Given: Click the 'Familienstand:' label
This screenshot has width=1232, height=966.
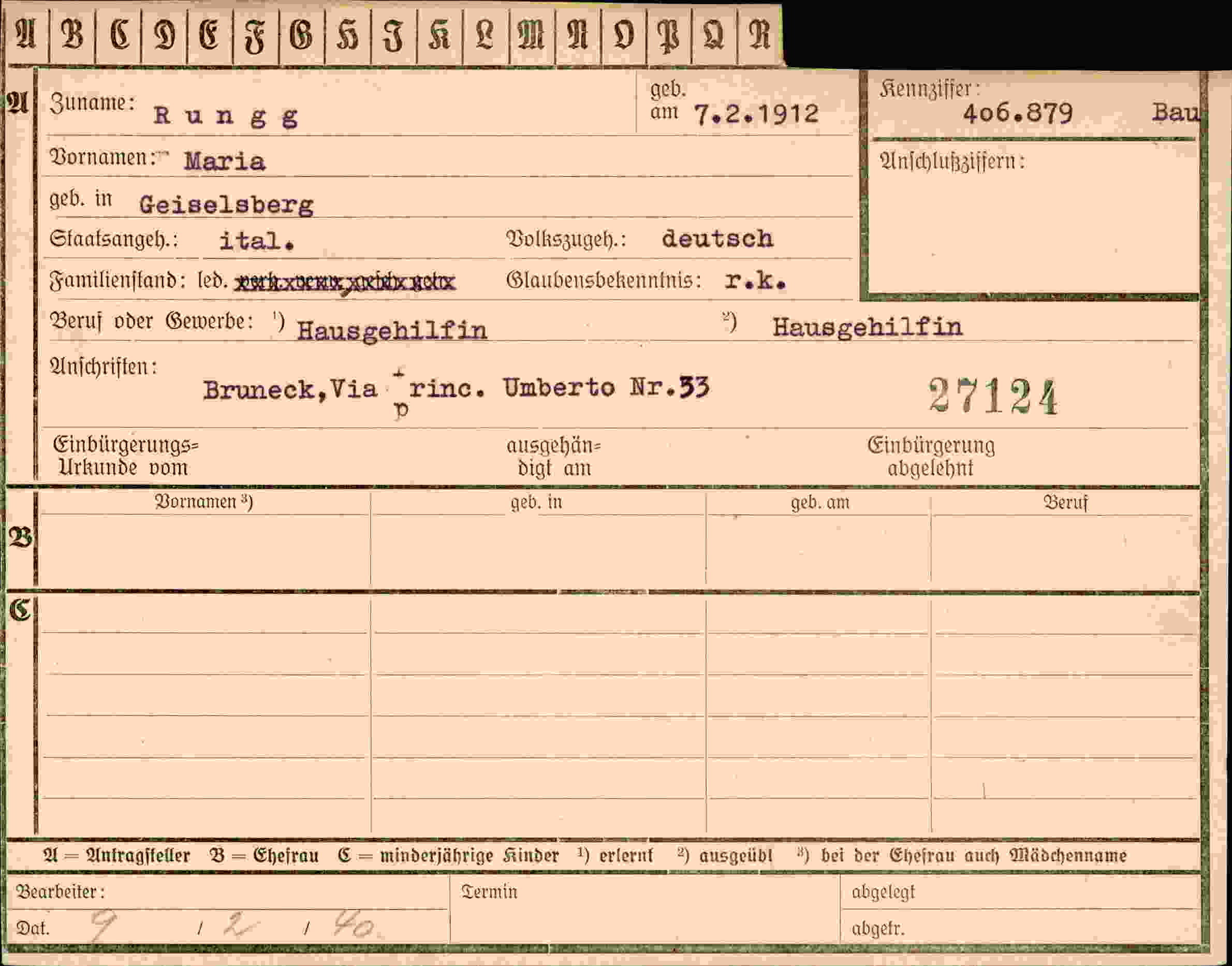Looking at the screenshot, I should click(x=118, y=281).
